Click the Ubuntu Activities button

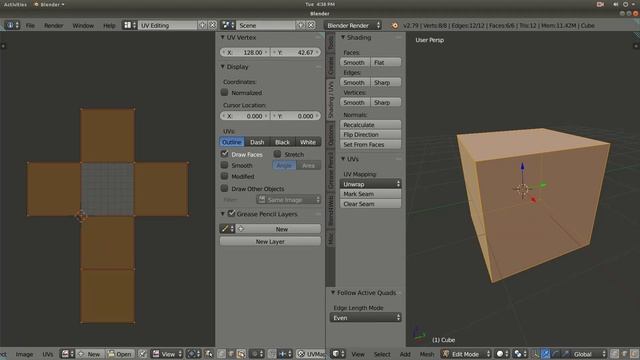[x=15, y=4]
